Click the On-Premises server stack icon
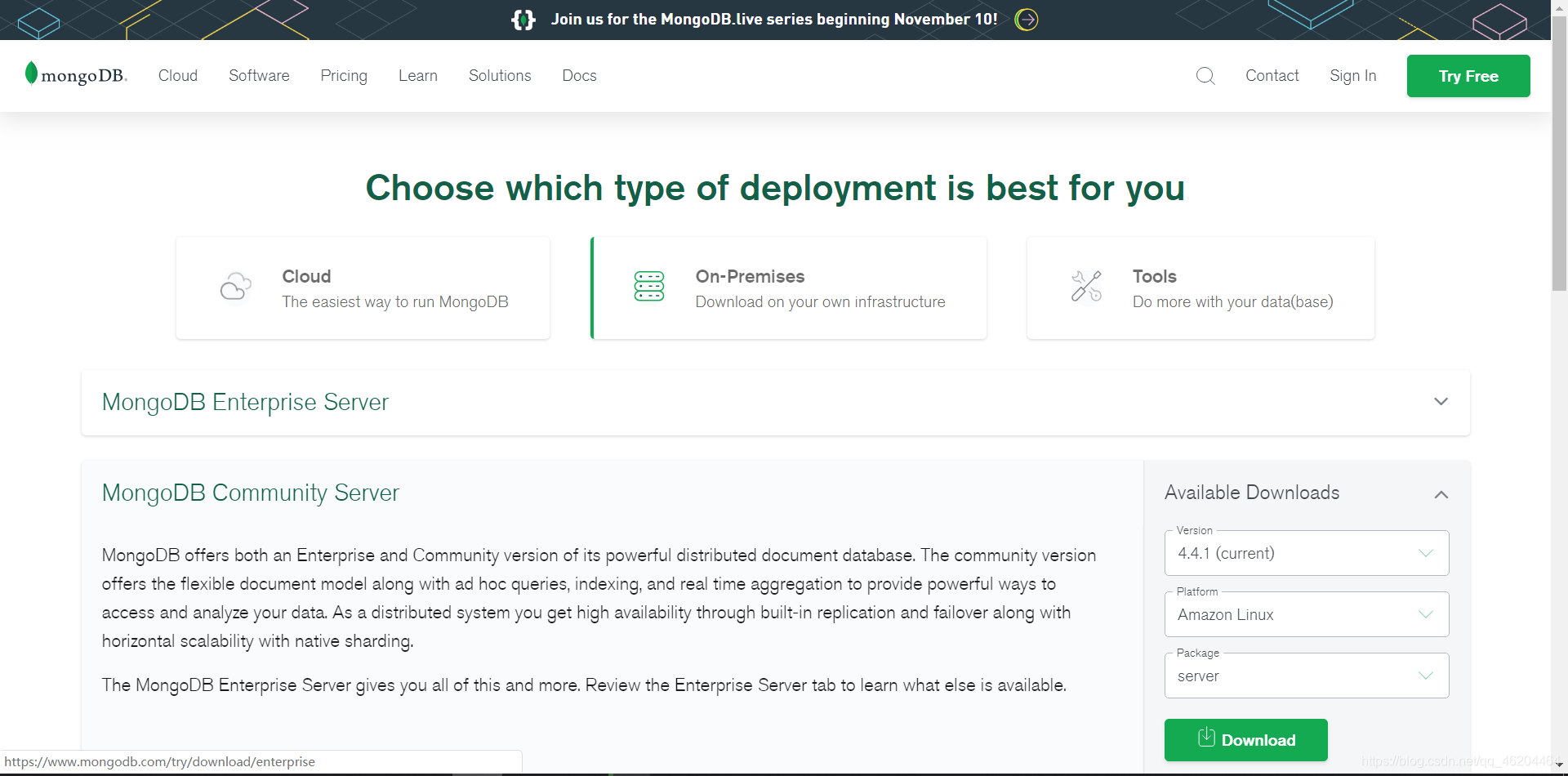This screenshot has width=1568, height=776. pyautogui.click(x=649, y=286)
